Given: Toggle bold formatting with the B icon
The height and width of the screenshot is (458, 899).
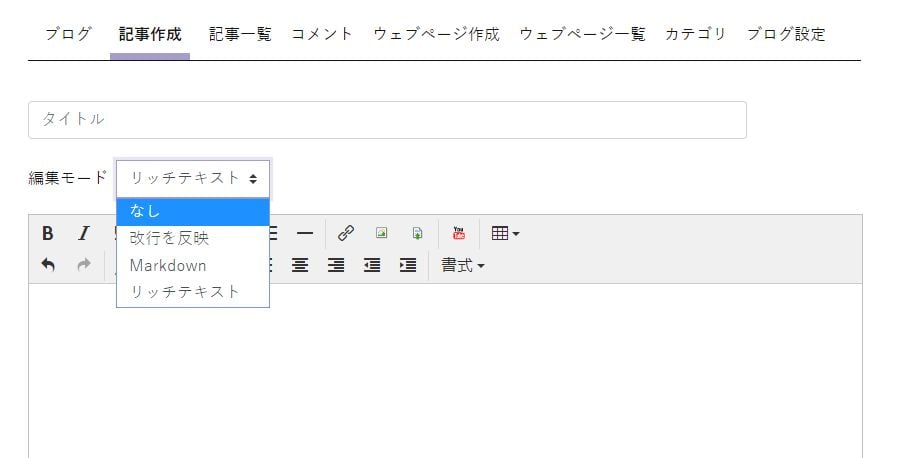Looking at the screenshot, I should pos(48,233).
